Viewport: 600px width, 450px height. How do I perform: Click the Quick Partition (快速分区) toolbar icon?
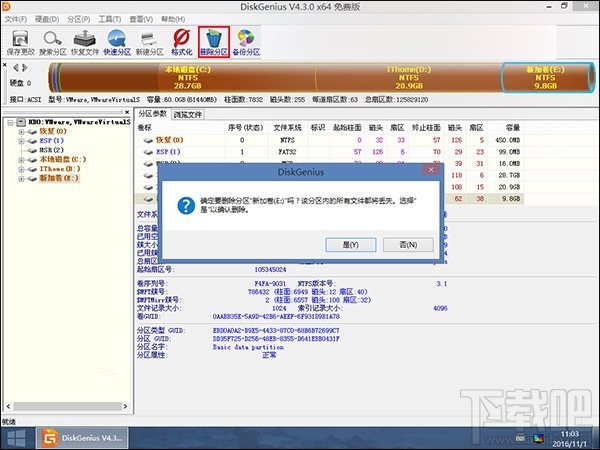click(x=117, y=42)
